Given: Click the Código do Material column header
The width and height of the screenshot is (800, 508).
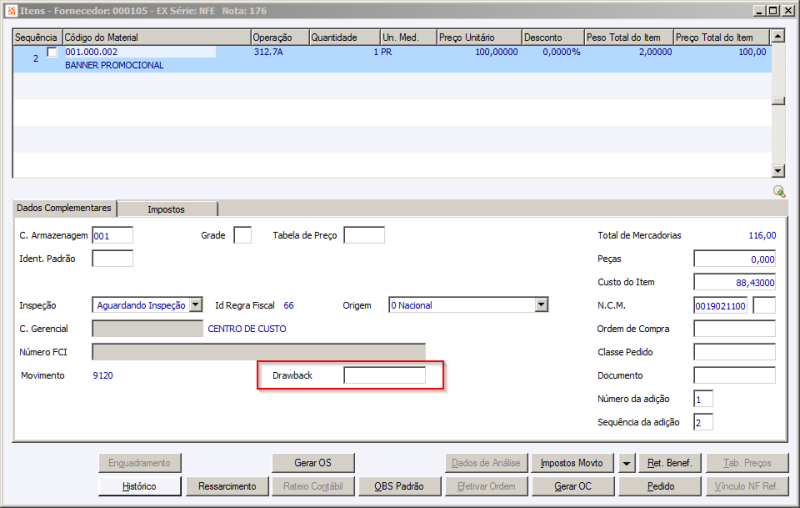Looking at the screenshot, I should tap(157, 37).
